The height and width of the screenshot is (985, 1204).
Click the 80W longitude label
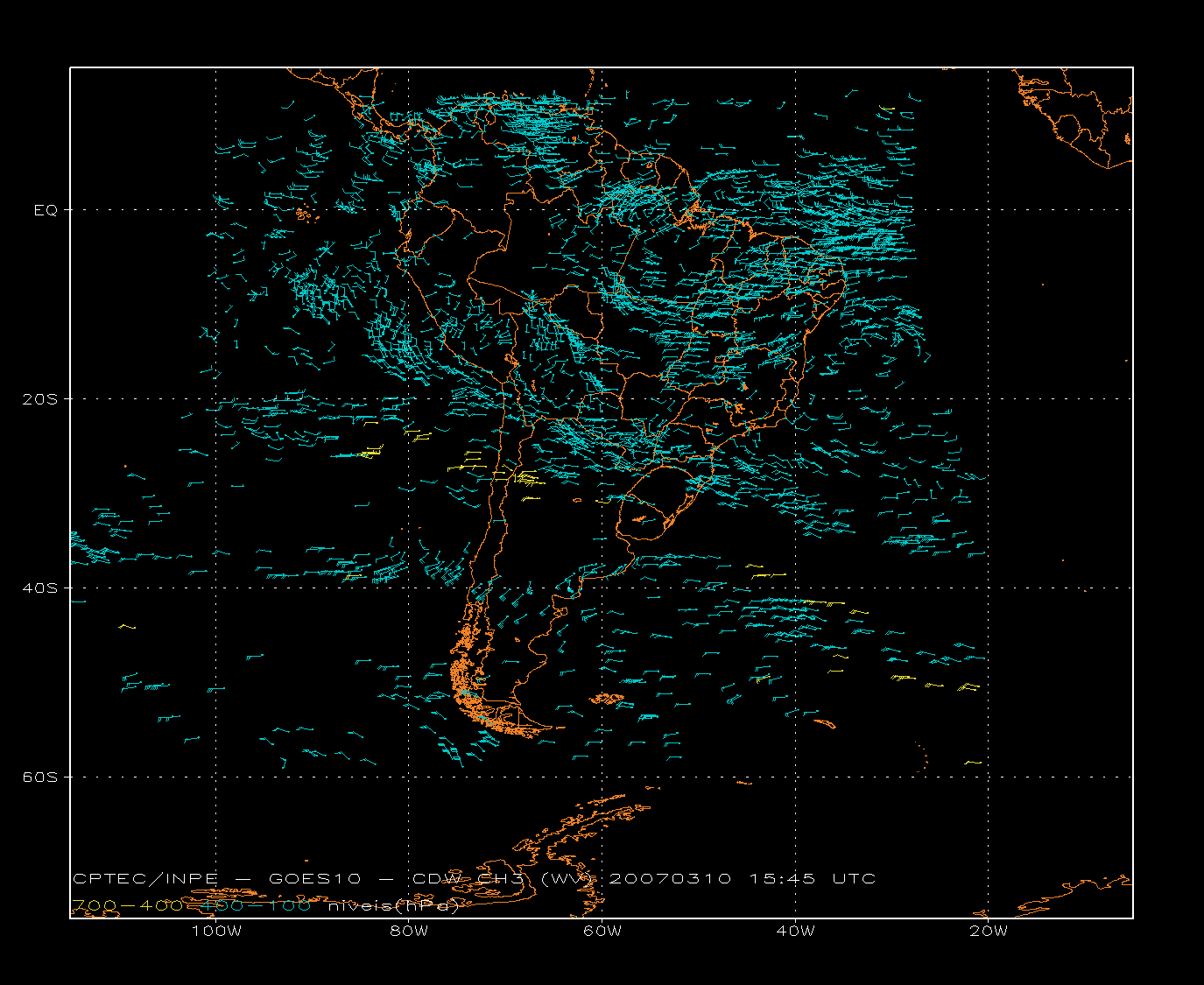point(409,931)
